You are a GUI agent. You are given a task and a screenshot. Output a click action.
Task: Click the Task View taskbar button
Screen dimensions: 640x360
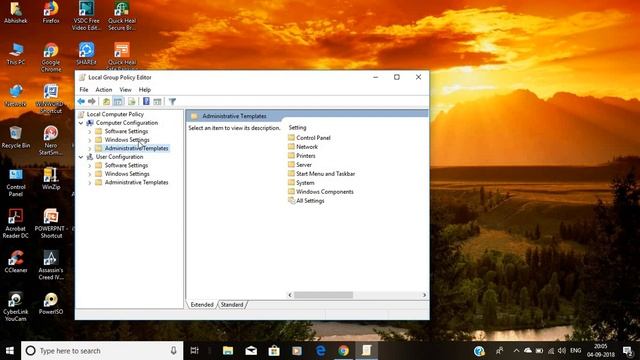[195, 351]
